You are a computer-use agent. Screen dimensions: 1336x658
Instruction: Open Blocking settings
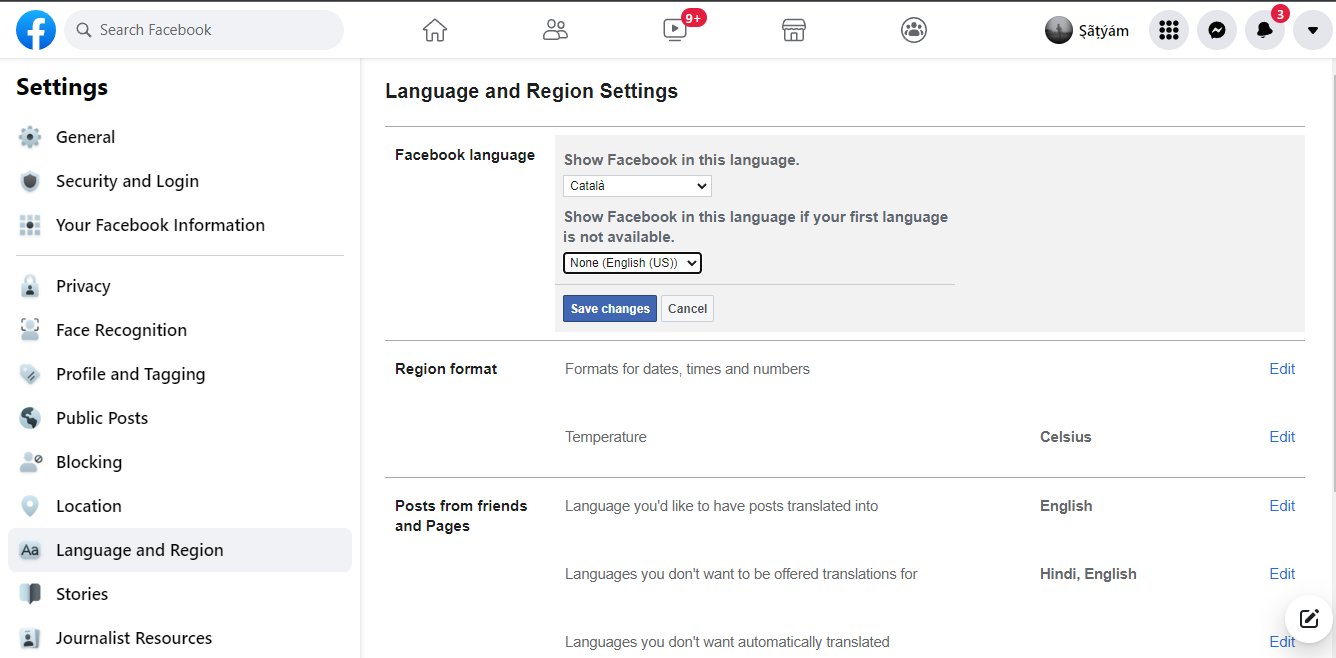[180, 462]
